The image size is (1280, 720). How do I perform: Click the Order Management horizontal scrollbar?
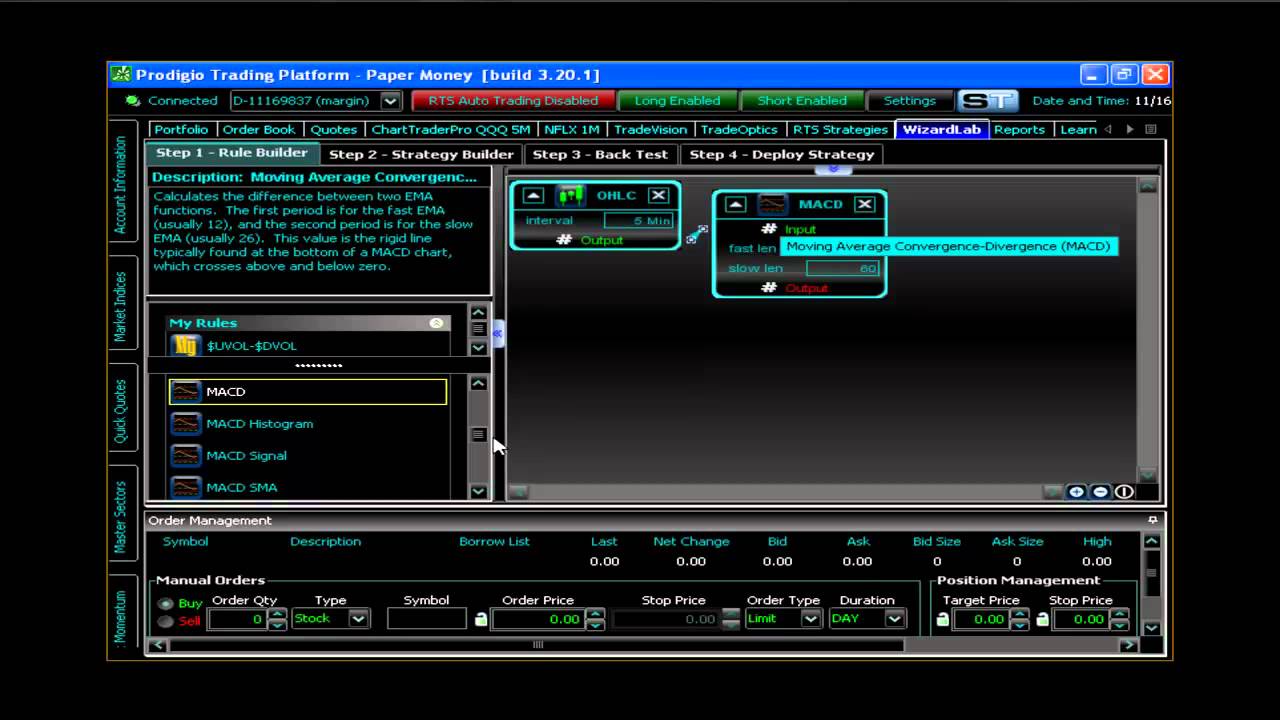(537, 645)
